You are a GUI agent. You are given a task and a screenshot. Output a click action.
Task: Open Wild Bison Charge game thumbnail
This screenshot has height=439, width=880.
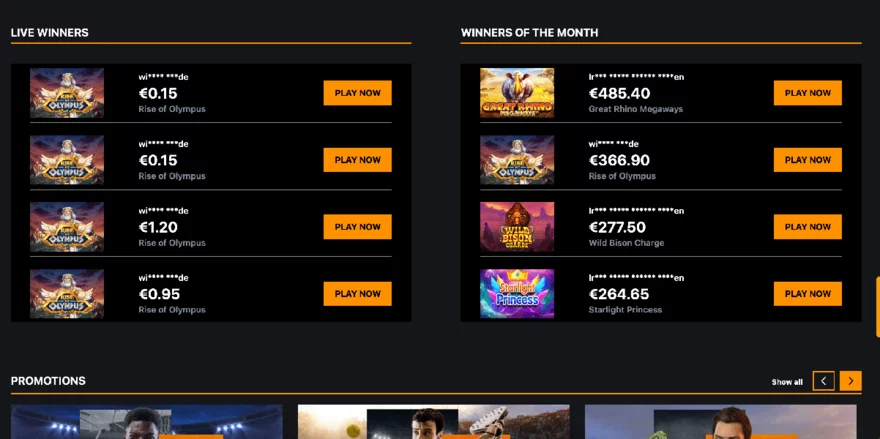tap(517, 227)
